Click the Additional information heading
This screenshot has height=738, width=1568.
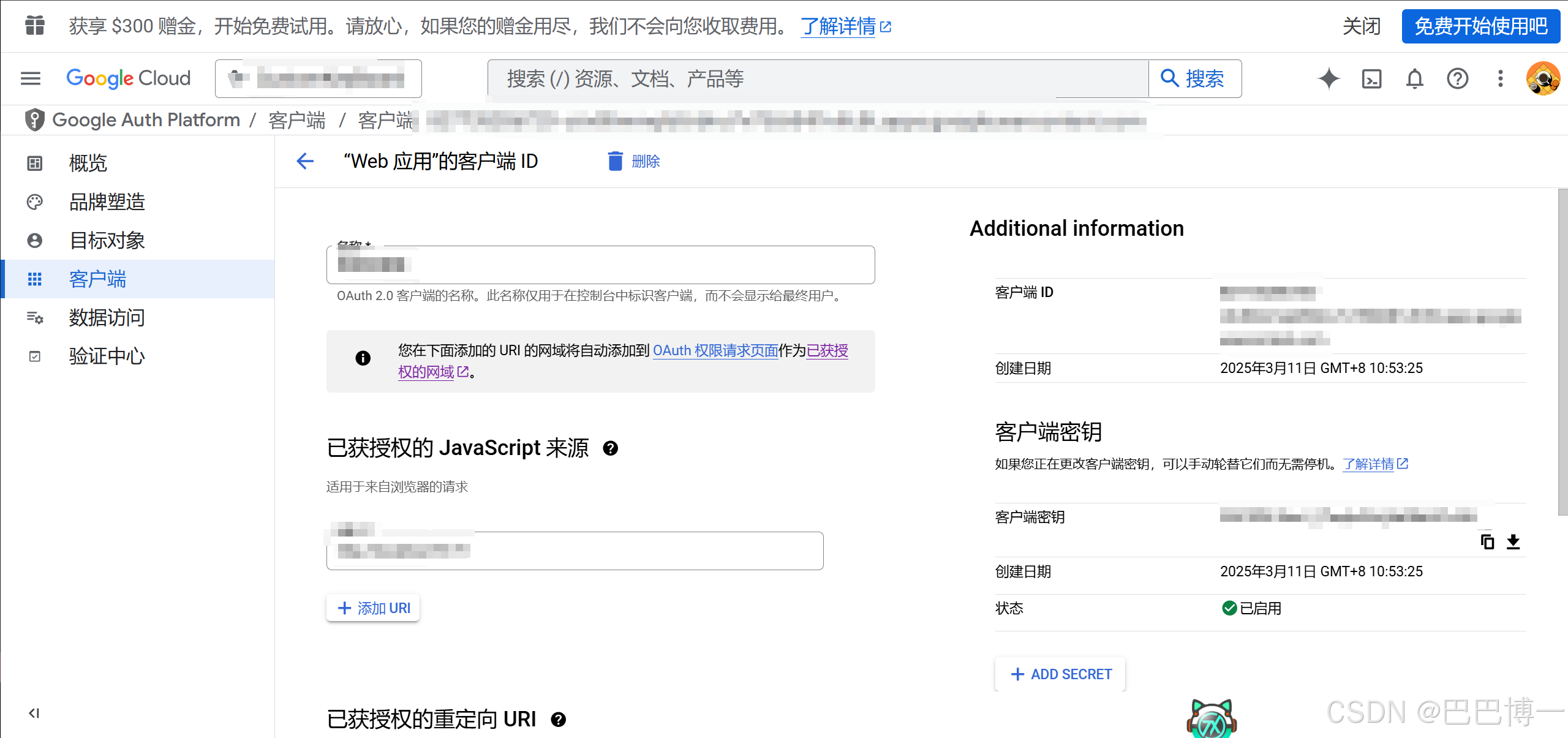1076,228
